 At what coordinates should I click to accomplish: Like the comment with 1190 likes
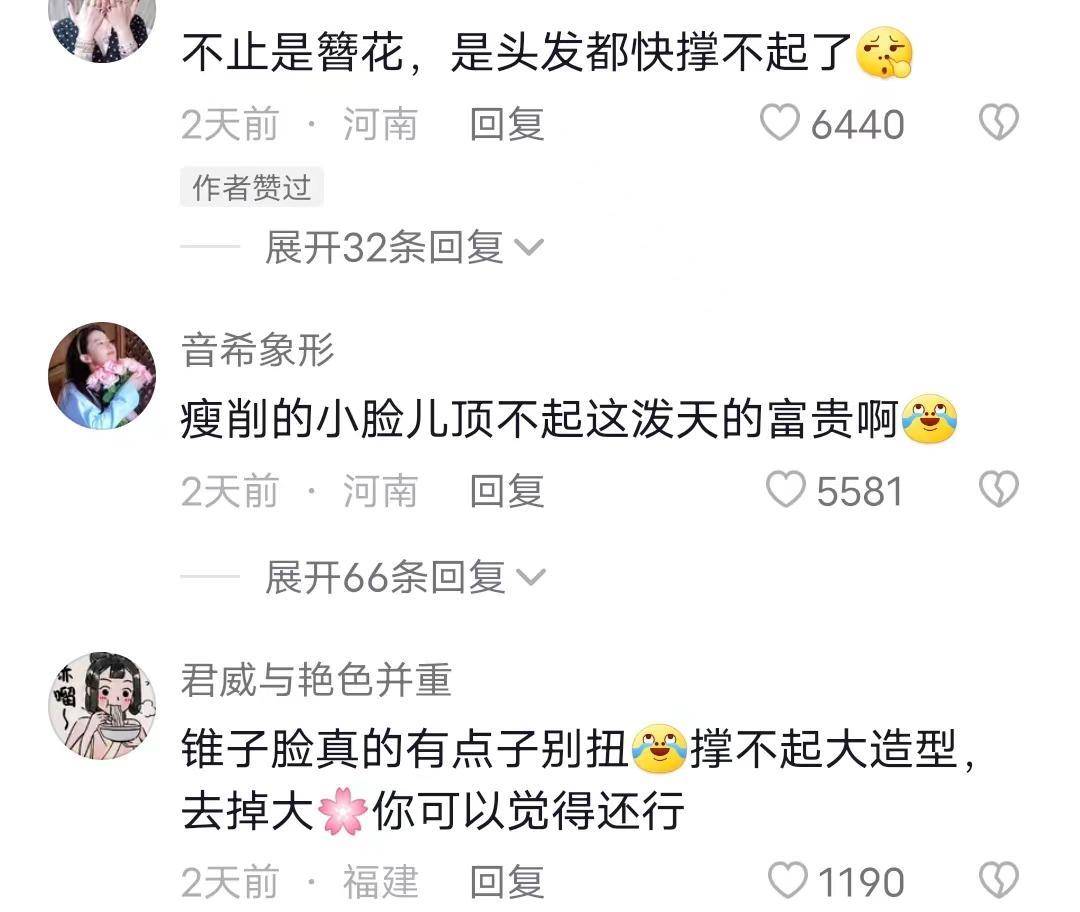(788, 880)
